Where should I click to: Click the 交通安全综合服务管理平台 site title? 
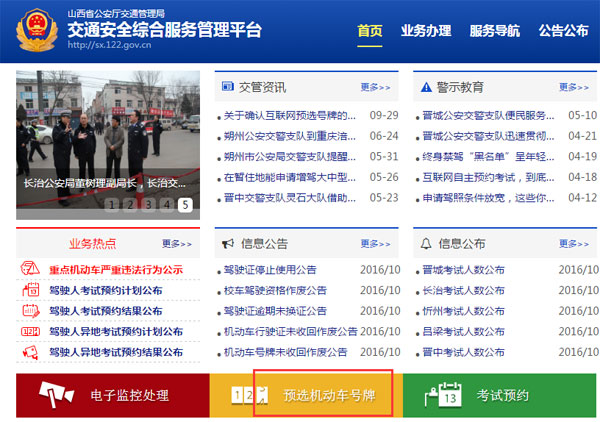pyautogui.click(x=165, y=29)
